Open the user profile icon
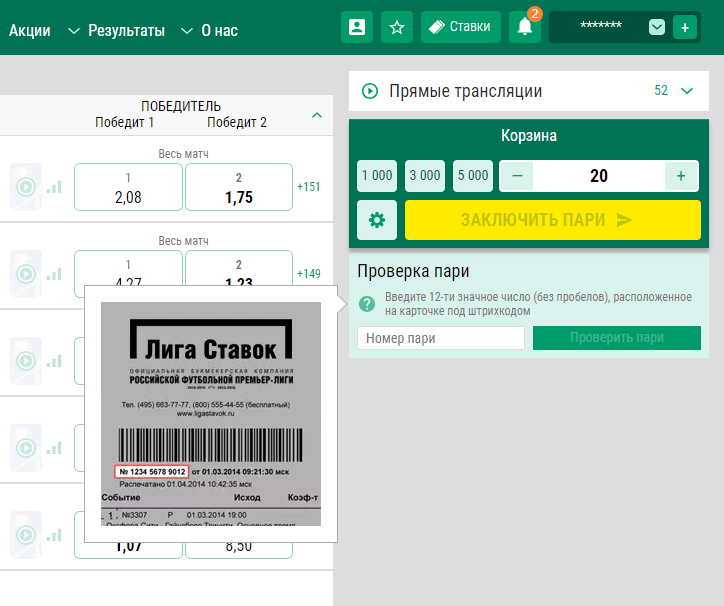 coord(357,27)
